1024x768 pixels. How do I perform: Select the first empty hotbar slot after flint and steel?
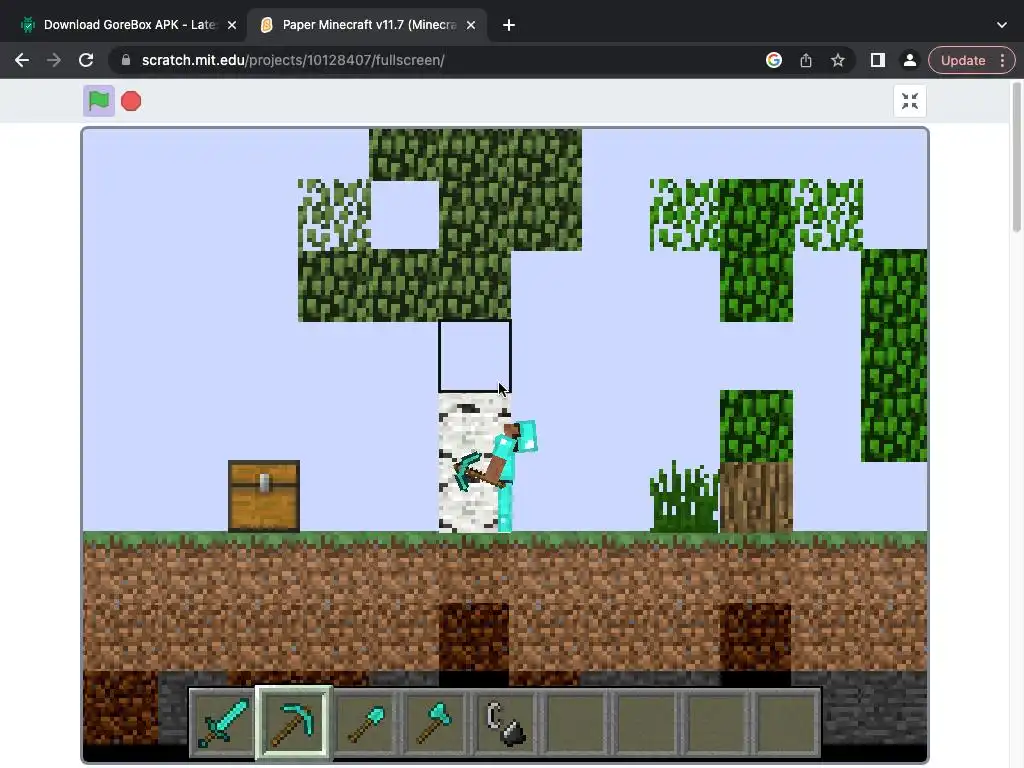(x=577, y=723)
